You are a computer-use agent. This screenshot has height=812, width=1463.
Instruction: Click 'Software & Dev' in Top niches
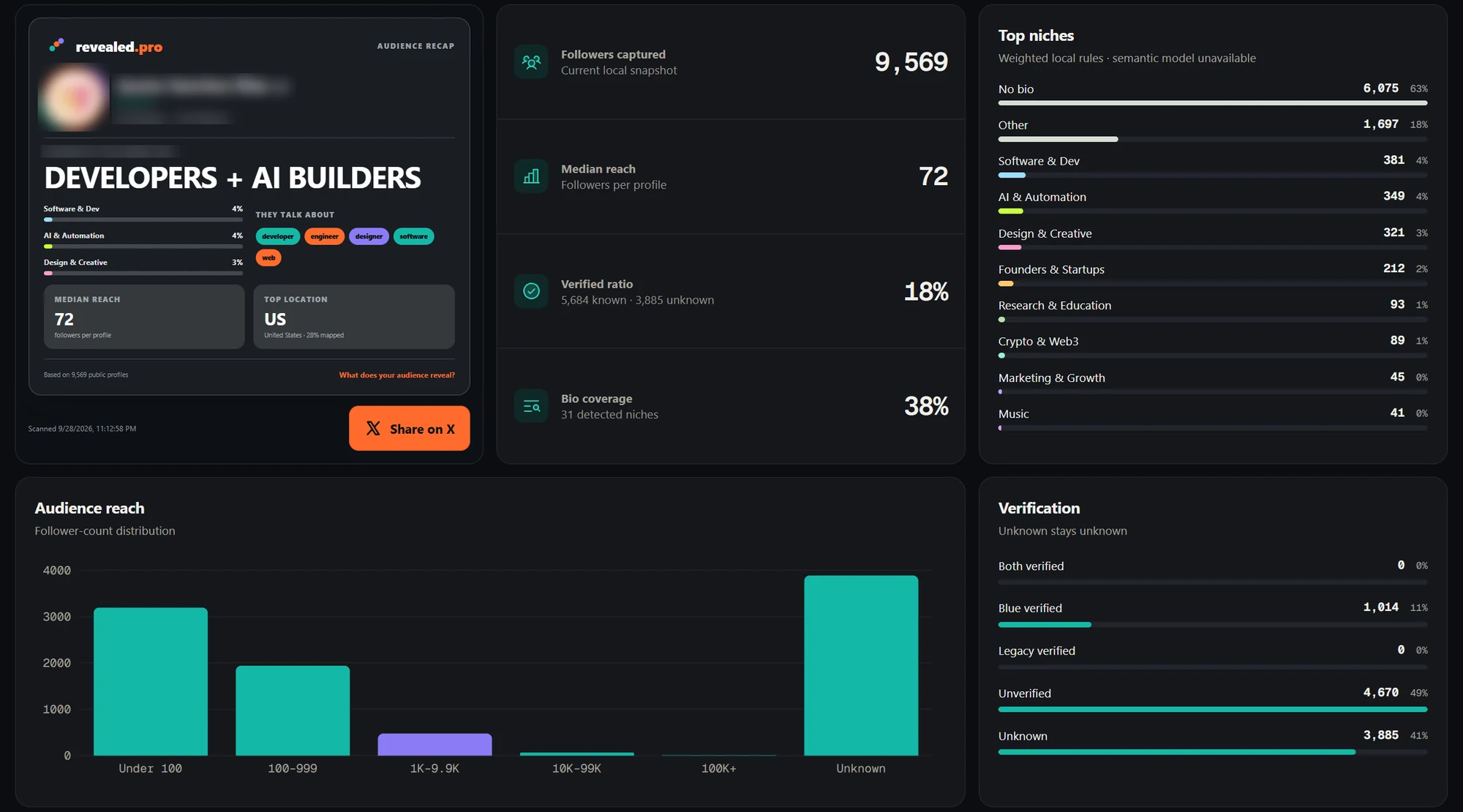pos(1039,161)
